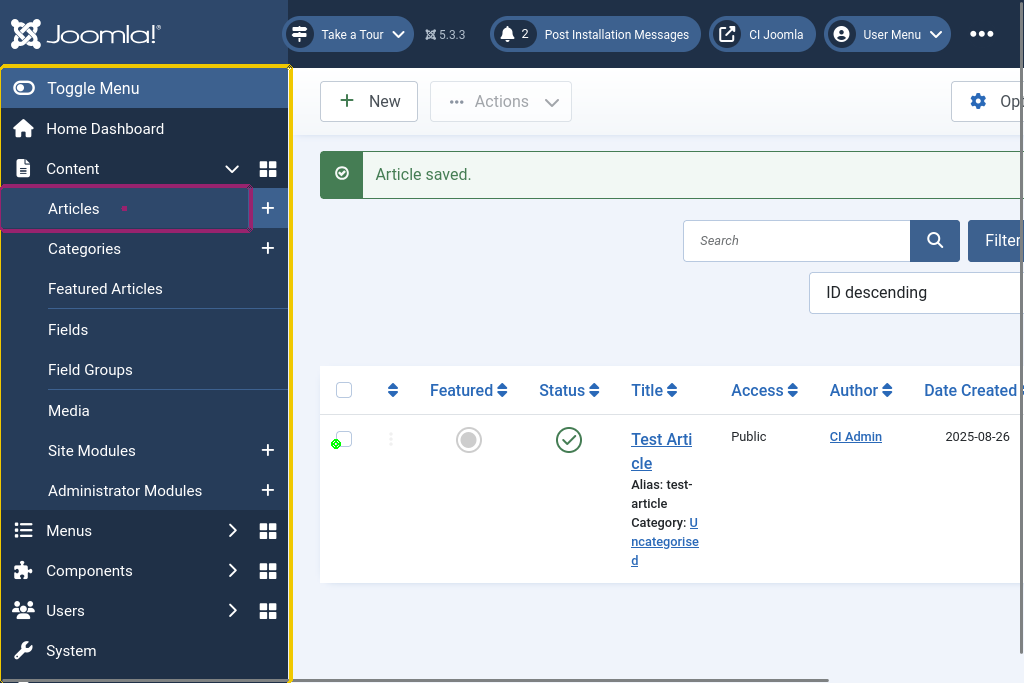
Task: Check the select-all articles checkbox
Action: coord(344,390)
